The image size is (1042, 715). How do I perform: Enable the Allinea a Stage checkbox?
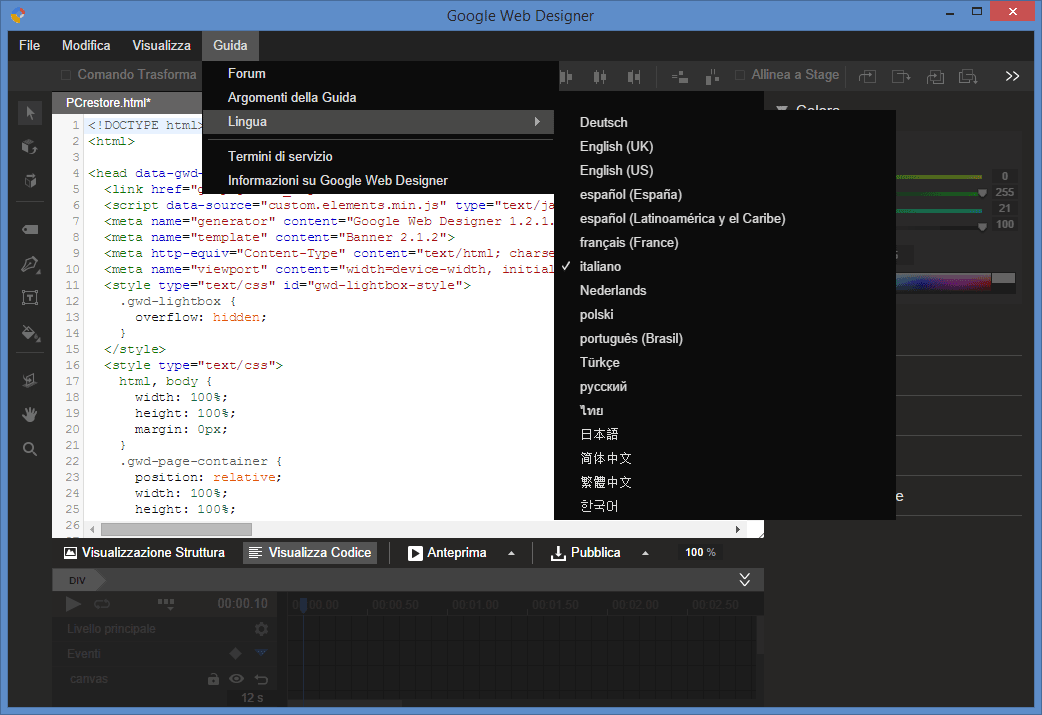(x=740, y=75)
